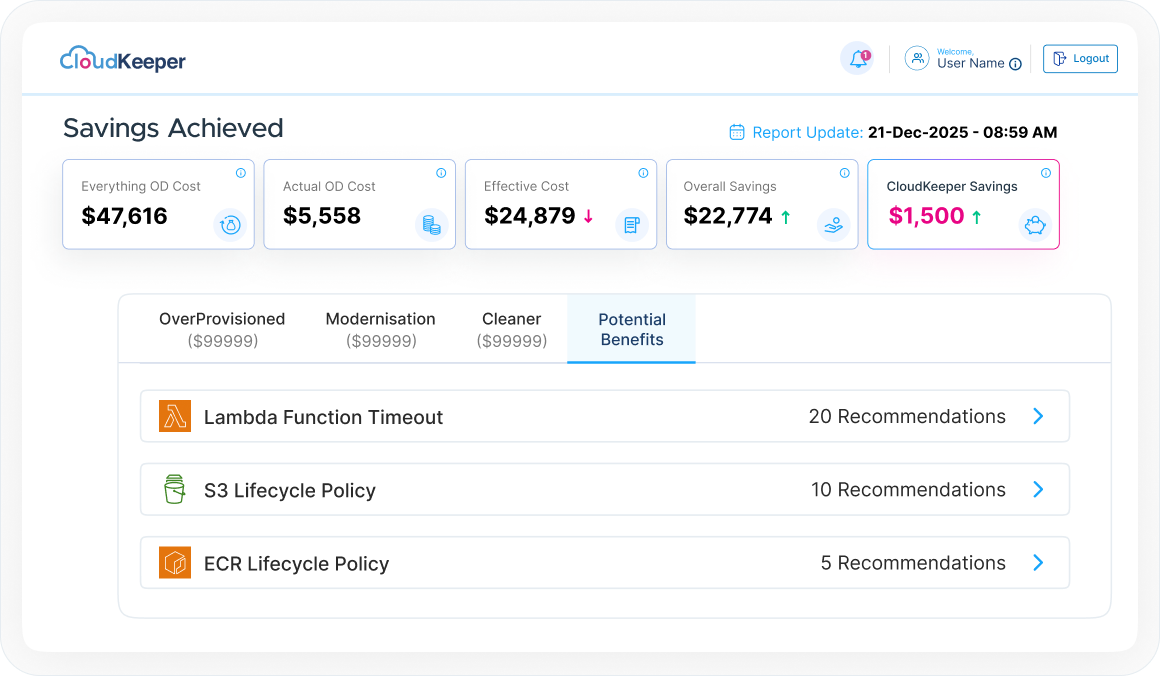Expand ECR Lifecycle Policy recommendations chevron
The width and height of the screenshot is (1160, 676).
click(x=1038, y=563)
